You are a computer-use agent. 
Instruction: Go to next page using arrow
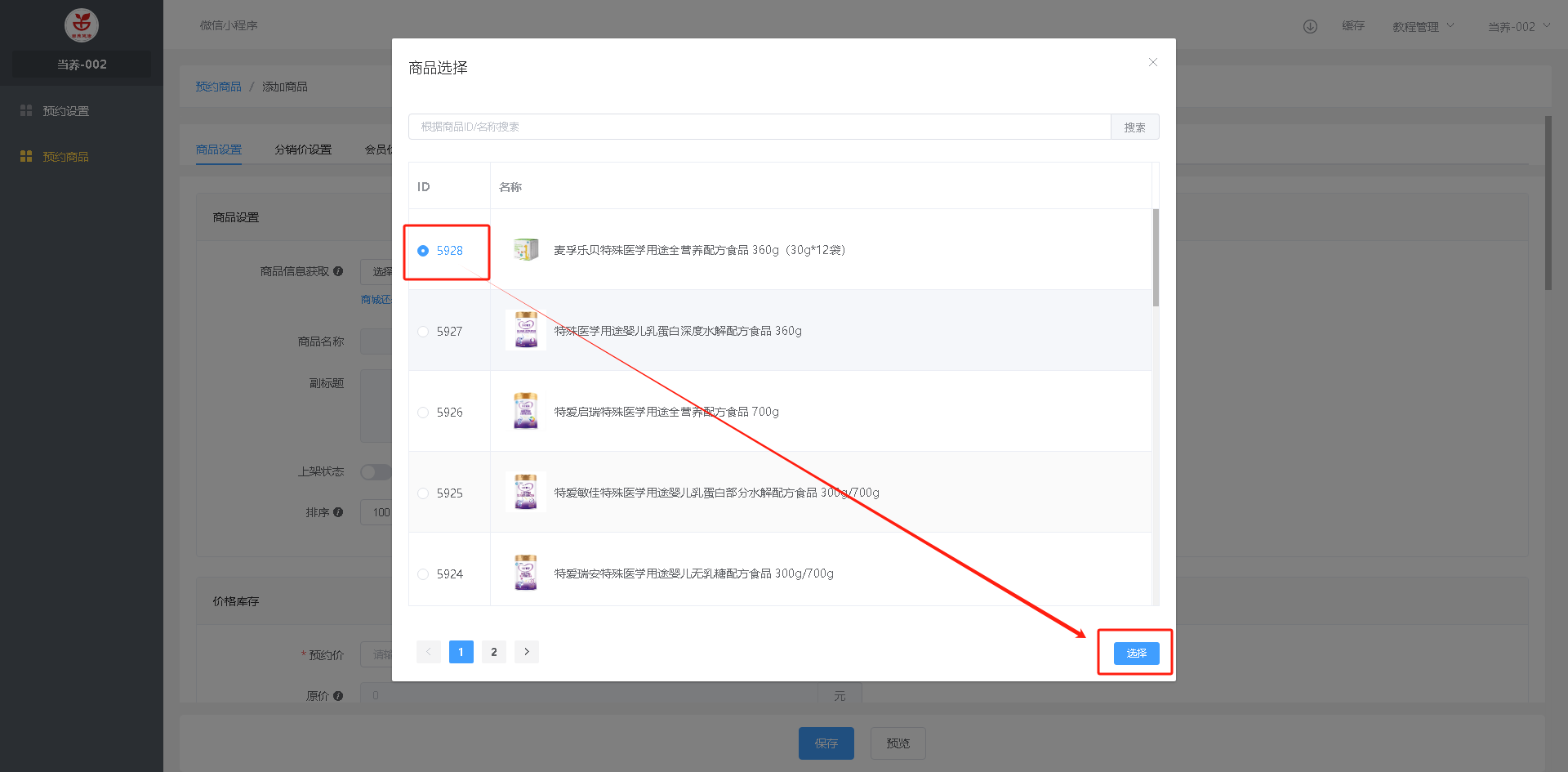(527, 652)
